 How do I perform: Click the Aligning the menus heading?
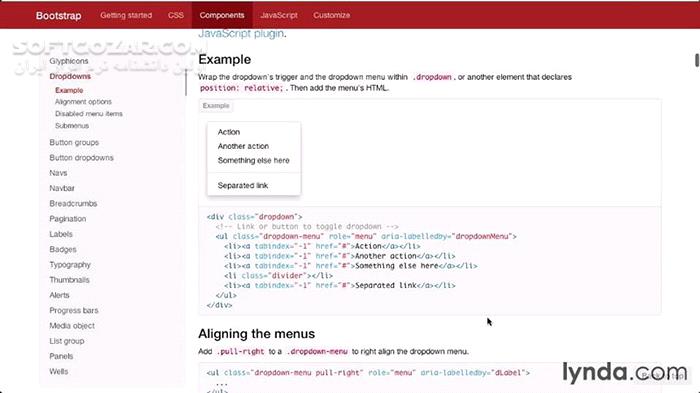click(x=257, y=334)
